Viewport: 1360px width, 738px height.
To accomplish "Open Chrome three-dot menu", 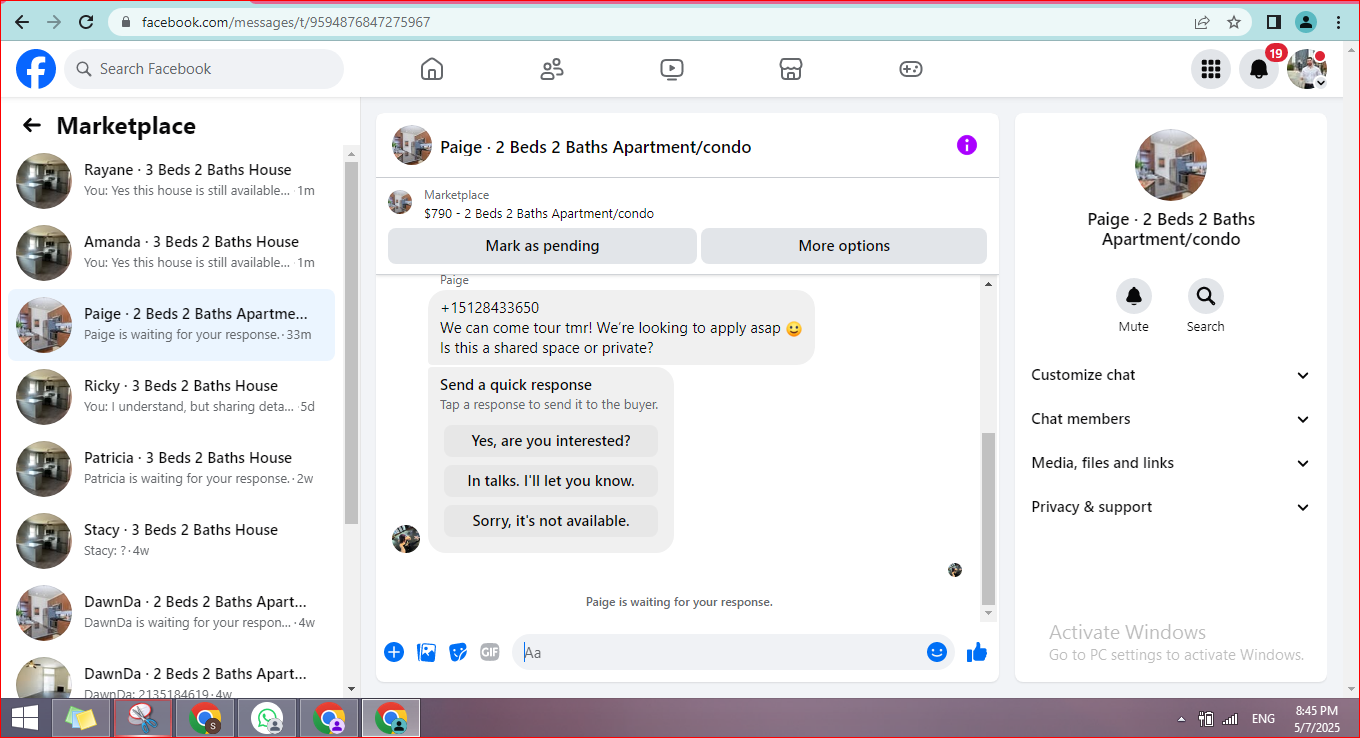I will tap(1338, 21).
